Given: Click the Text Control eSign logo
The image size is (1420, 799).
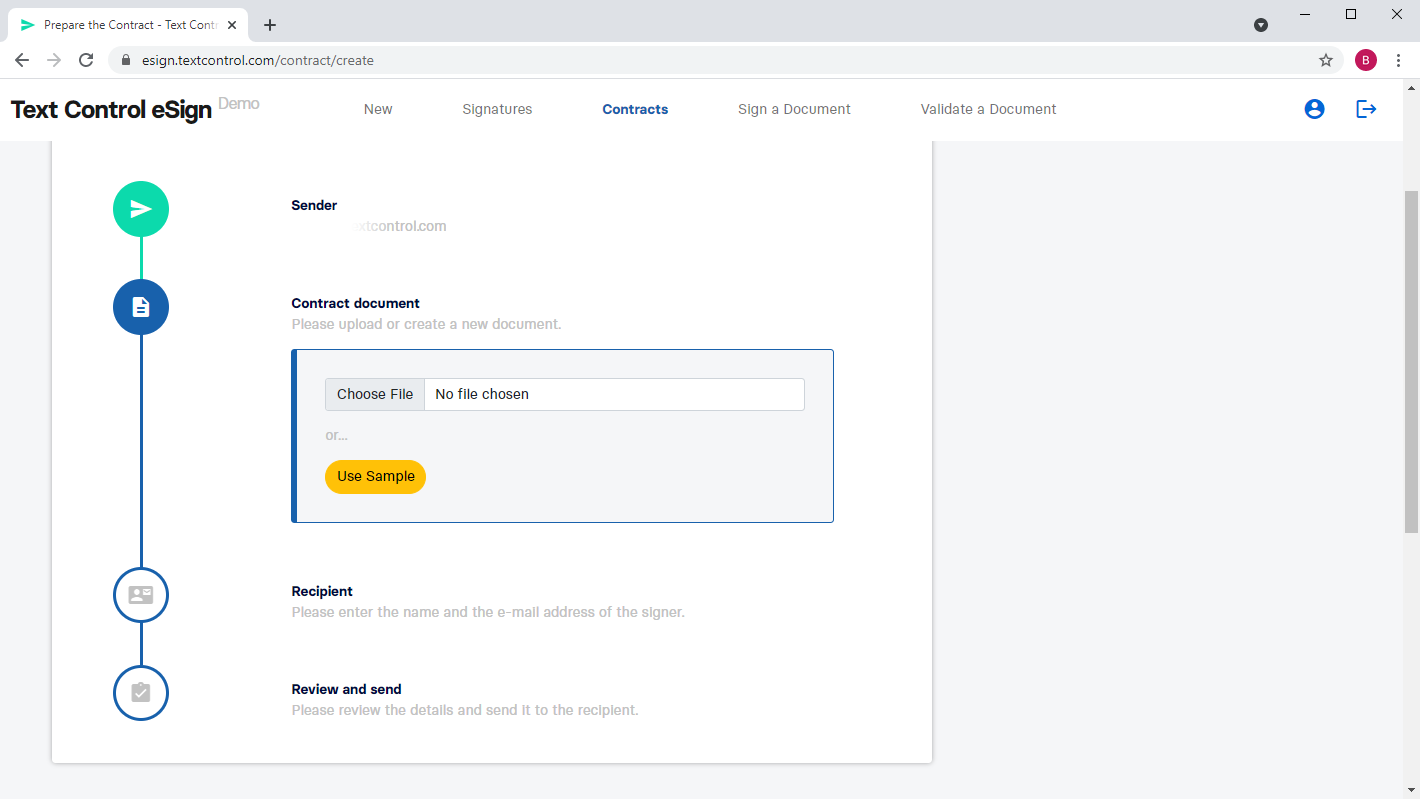Looking at the screenshot, I should 110,110.
